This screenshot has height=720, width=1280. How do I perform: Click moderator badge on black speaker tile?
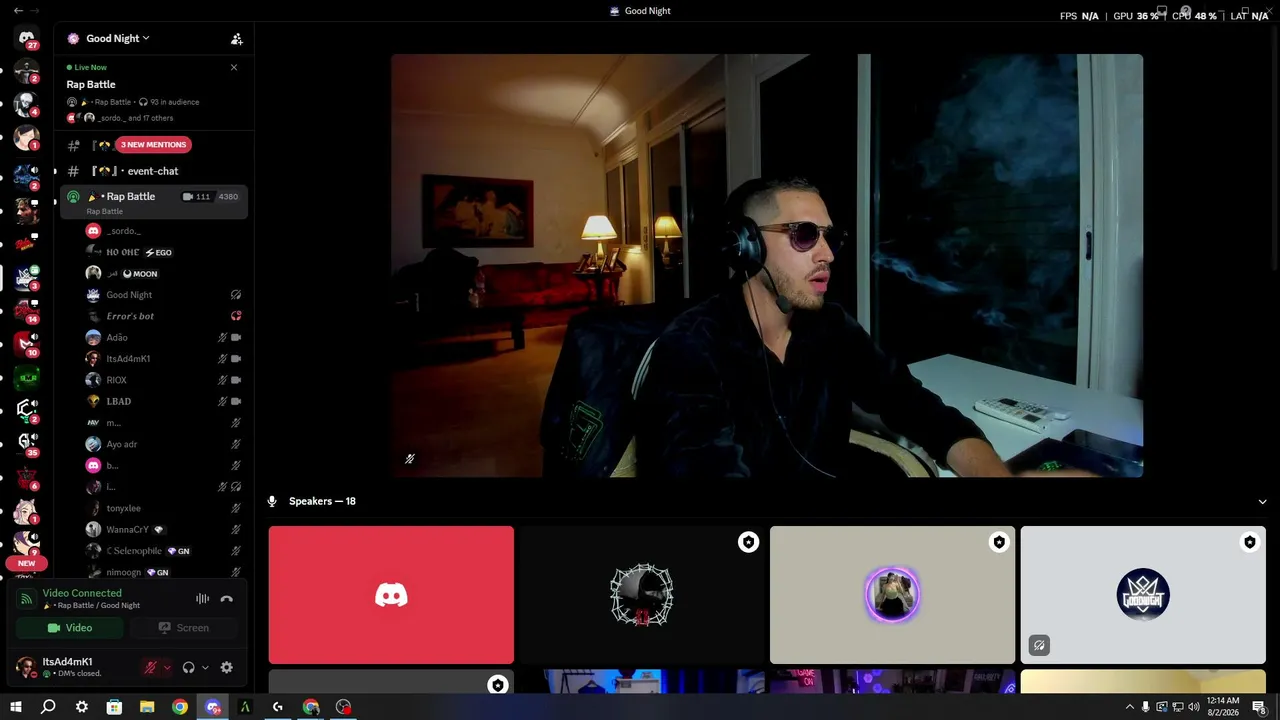pyautogui.click(x=748, y=542)
